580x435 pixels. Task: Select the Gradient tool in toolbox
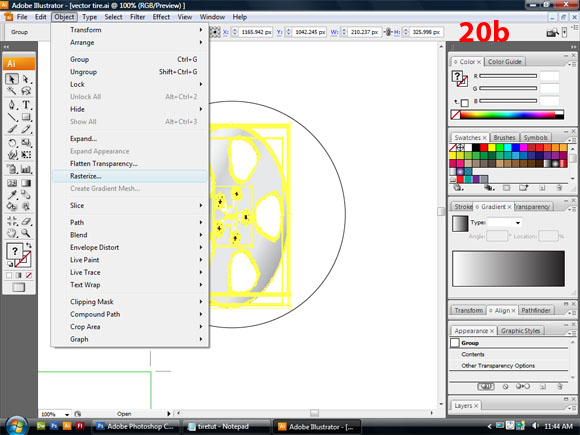click(x=26, y=183)
